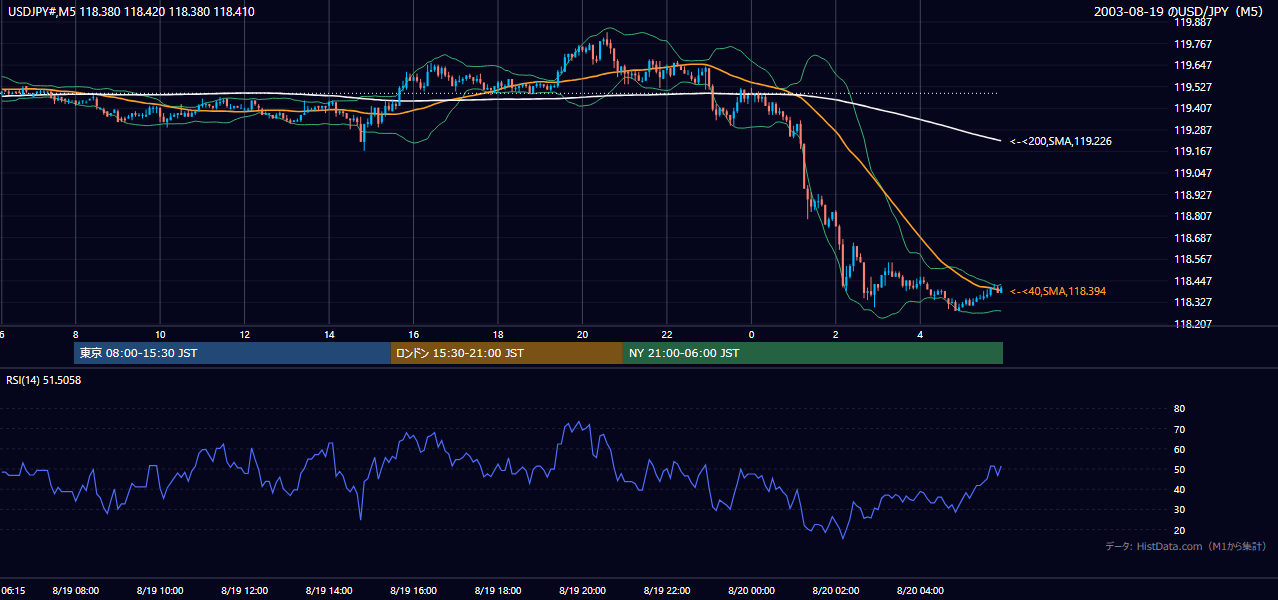Click the 8/20 00:00 date label
1278x600 pixels.
click(751, 591)
